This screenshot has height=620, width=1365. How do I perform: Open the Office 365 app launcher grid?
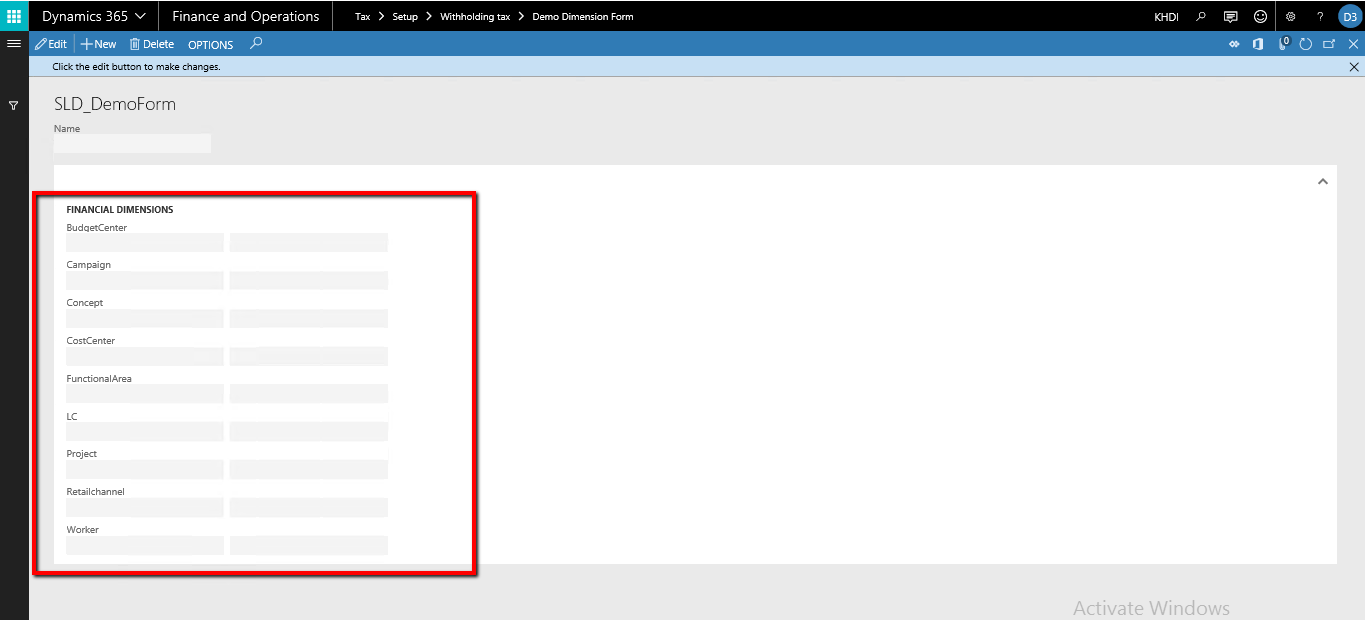[x=13, y=15]
